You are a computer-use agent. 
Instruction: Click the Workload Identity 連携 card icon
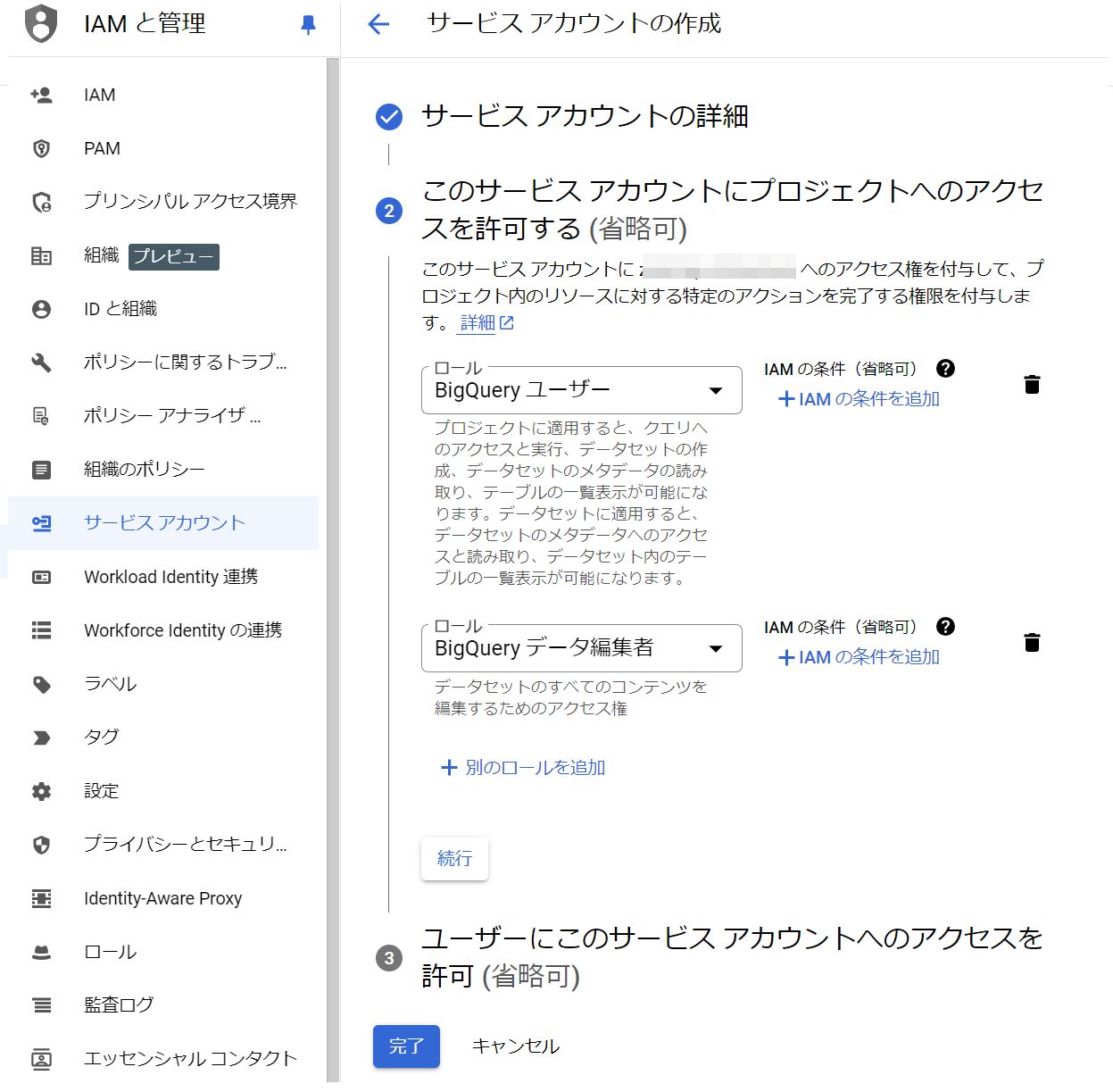click(41, 577)
